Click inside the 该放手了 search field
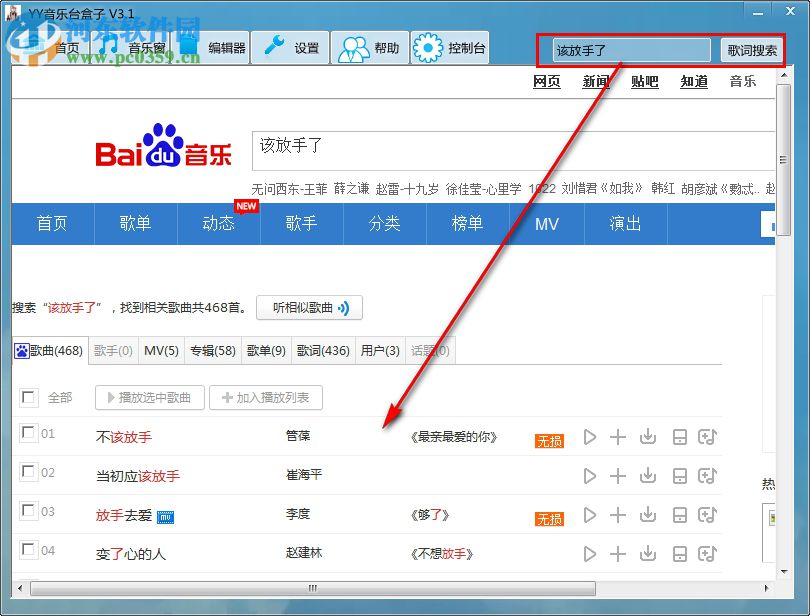Viewport: 810px width, 616px height. pyautogui.click(x=630, y=47)
